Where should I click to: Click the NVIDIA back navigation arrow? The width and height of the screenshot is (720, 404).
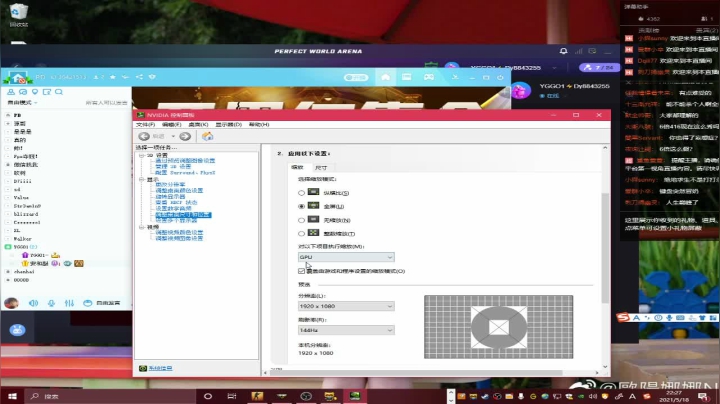[144, 136]
